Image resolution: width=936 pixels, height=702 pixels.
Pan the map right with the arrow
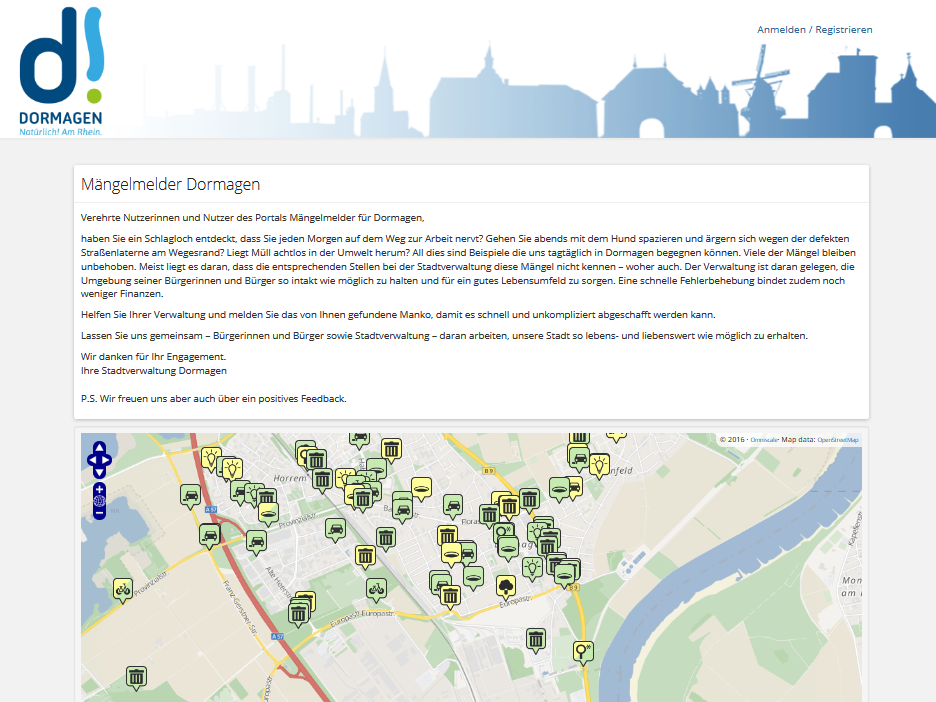pyautogui.click(x=106, y=460)
